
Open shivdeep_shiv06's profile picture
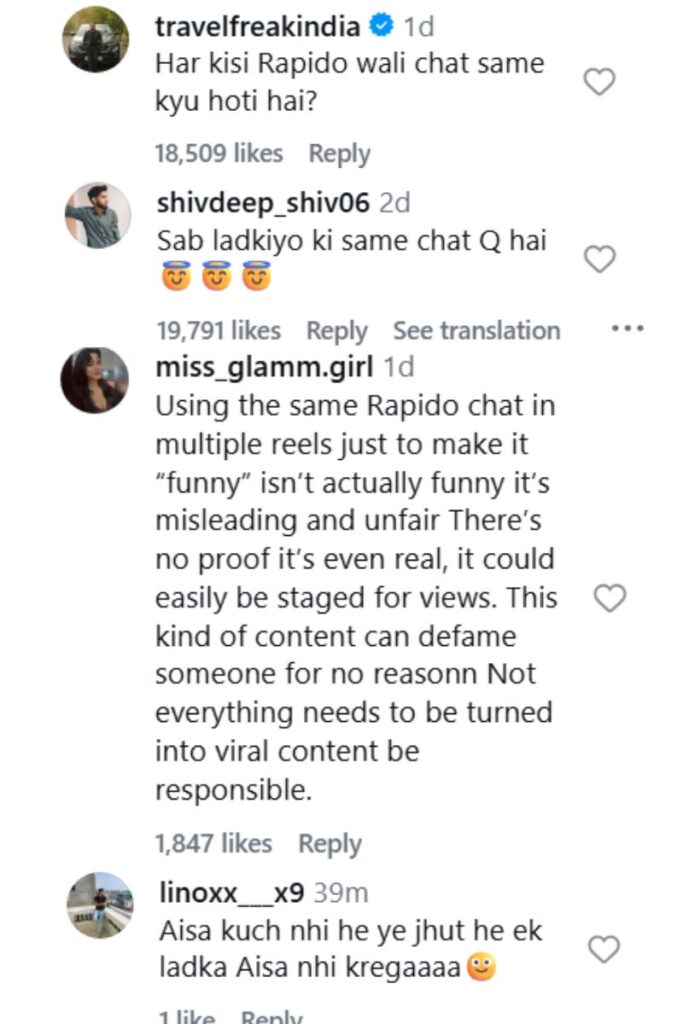pos(98,215)
